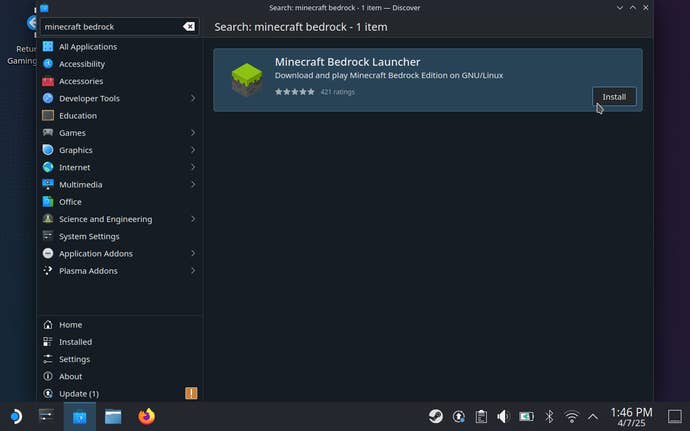The height and width of the screenshot is (431, 690).
Task: Open the application launcher menu icon
Action: coord(16,416)
